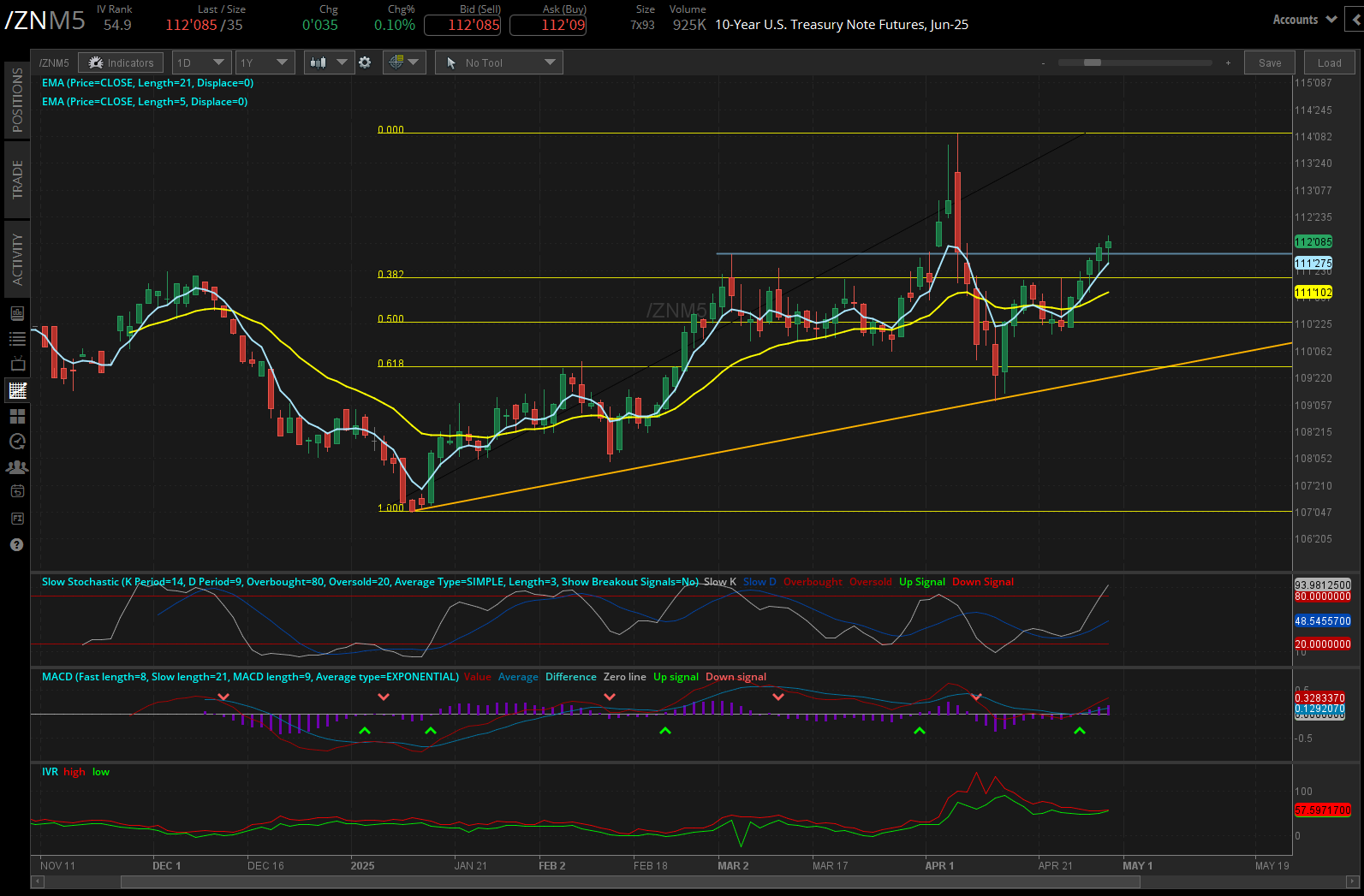This screenshot has height=896, width=1364.
Task: Click the zoom-in plus button
Action: [x=1228, y=63]
